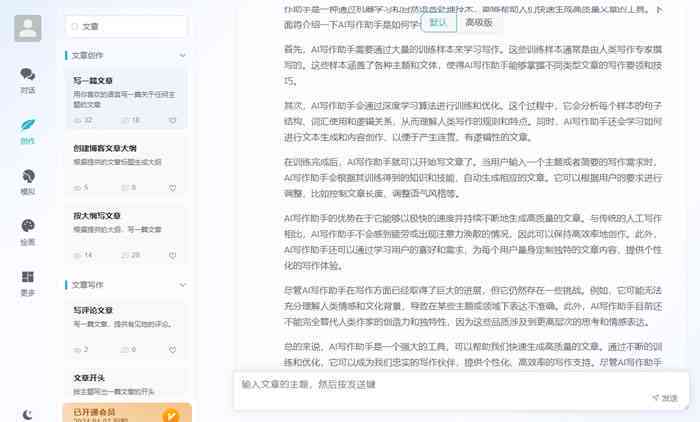
Task: Favorite the 创建博客文章大纲 card heart
Action: (172, 188)
